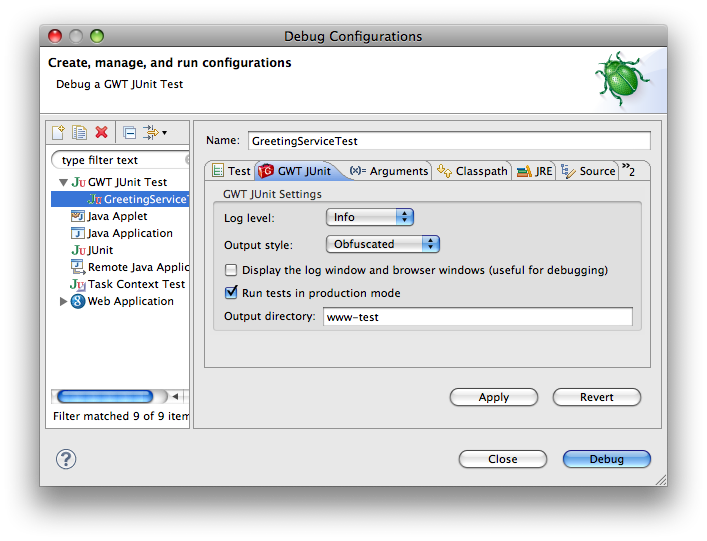Delete selected configuration with red X
Screen dimensions: 707x541
pyautogui.click(x=101, y=132)
